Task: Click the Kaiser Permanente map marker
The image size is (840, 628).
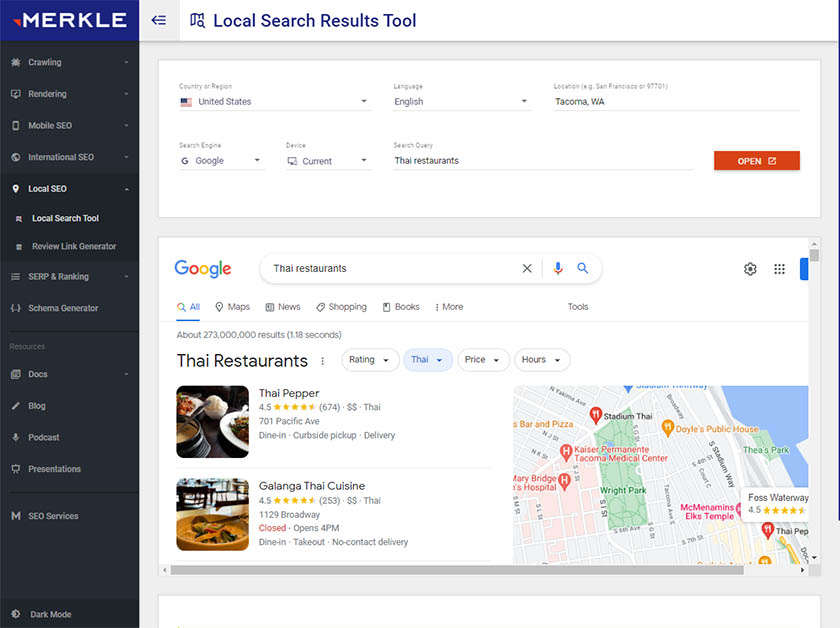Action: point(566,452)
